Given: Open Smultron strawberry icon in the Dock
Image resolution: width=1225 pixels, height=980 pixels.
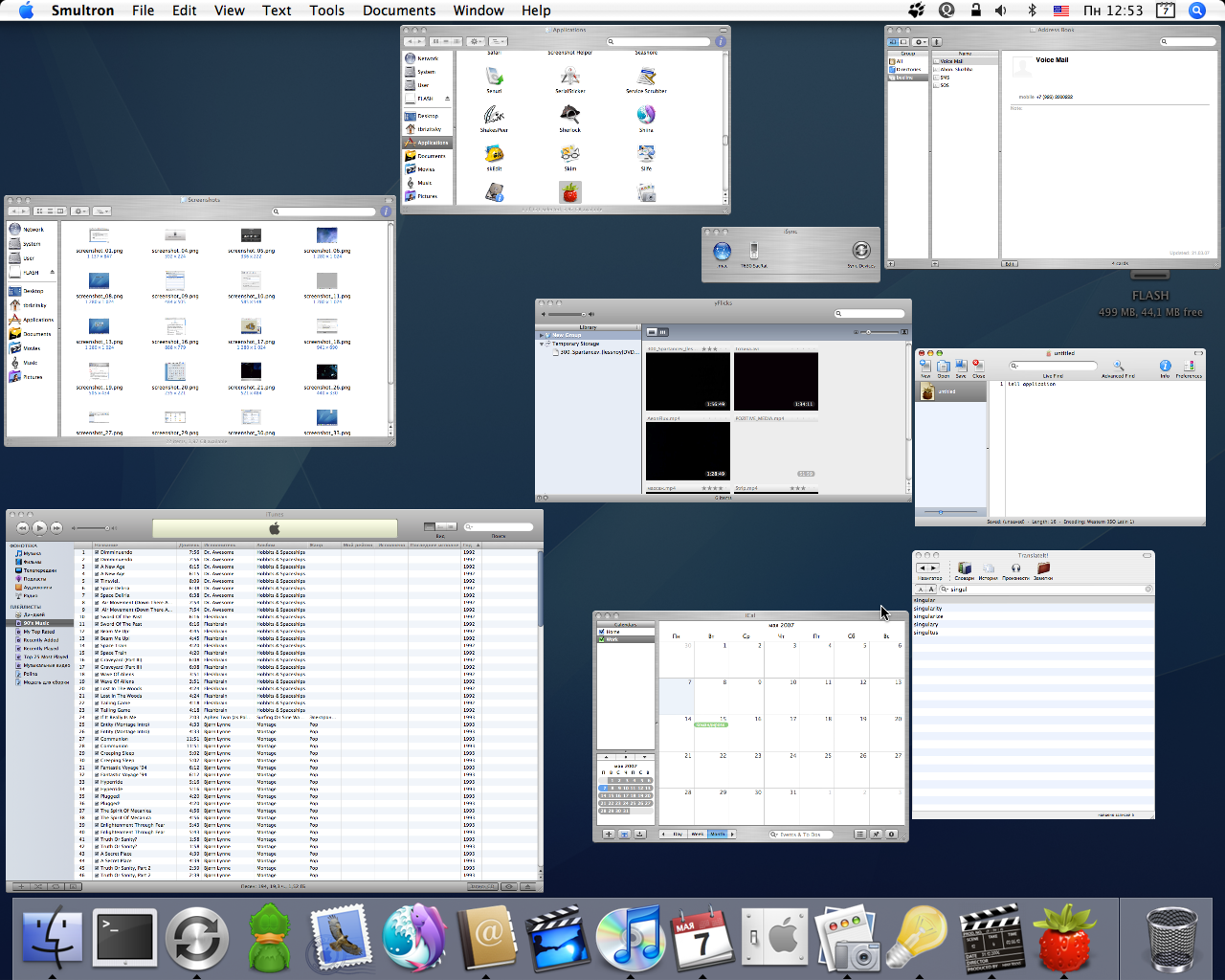Looking at the screenshot, I should click(x=1062, y=940).
